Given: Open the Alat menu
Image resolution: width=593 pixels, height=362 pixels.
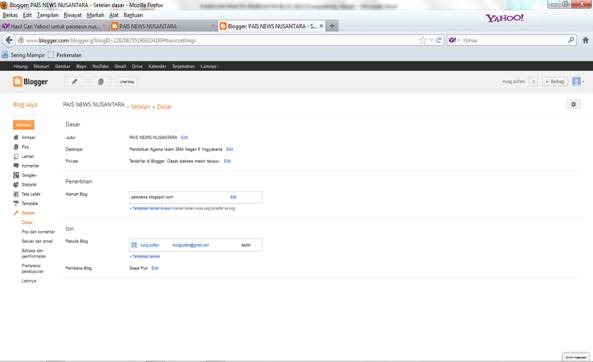Looking at the screenshot, I should pos(114,15).
